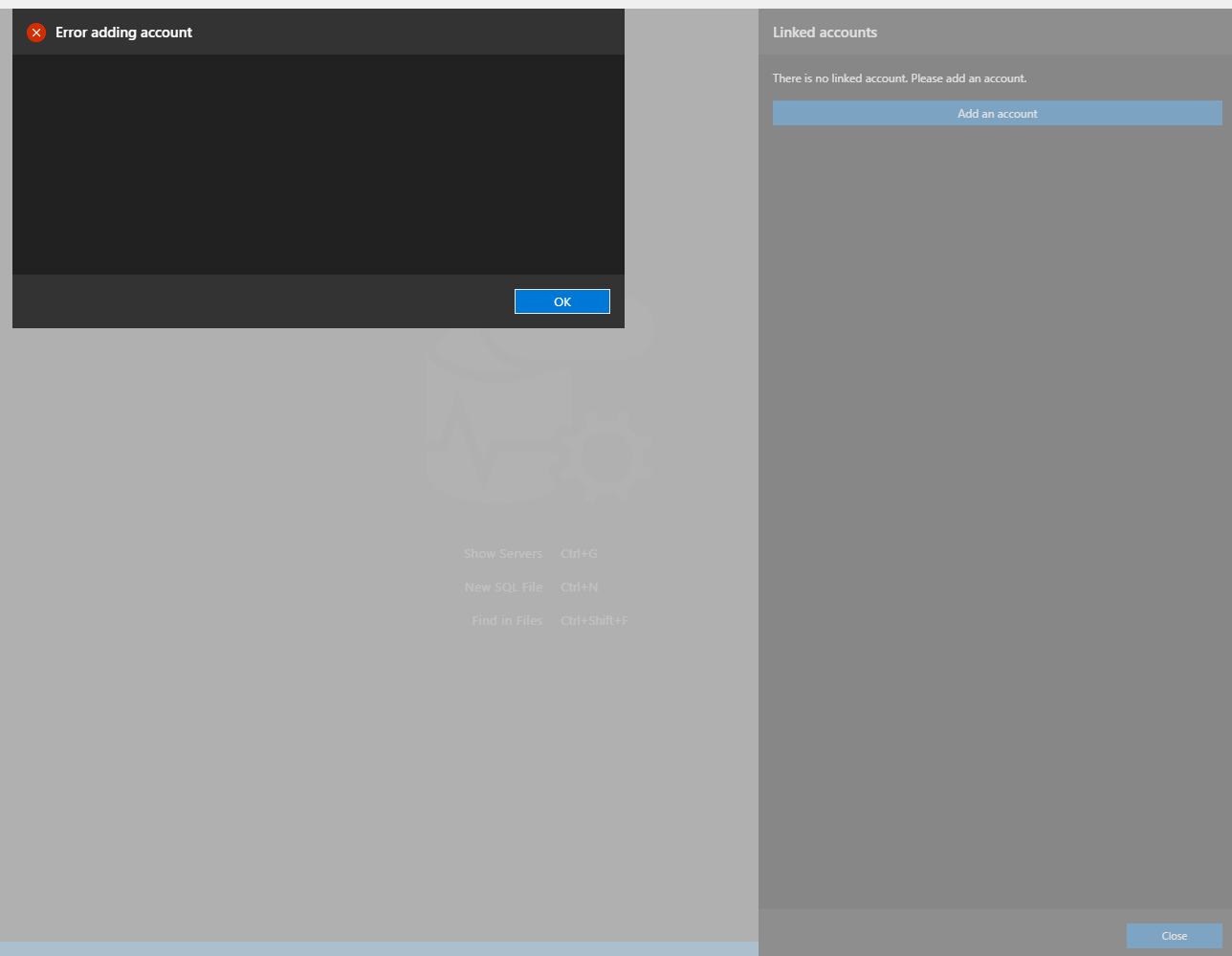1232x956 pixels.
Task: Click the 'Linked accounts' panel heading
Action: point(825,33)
